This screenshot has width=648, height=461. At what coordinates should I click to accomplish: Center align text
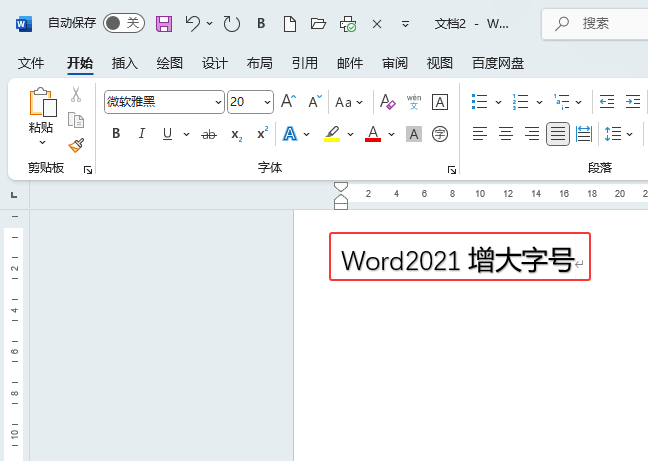506,134
